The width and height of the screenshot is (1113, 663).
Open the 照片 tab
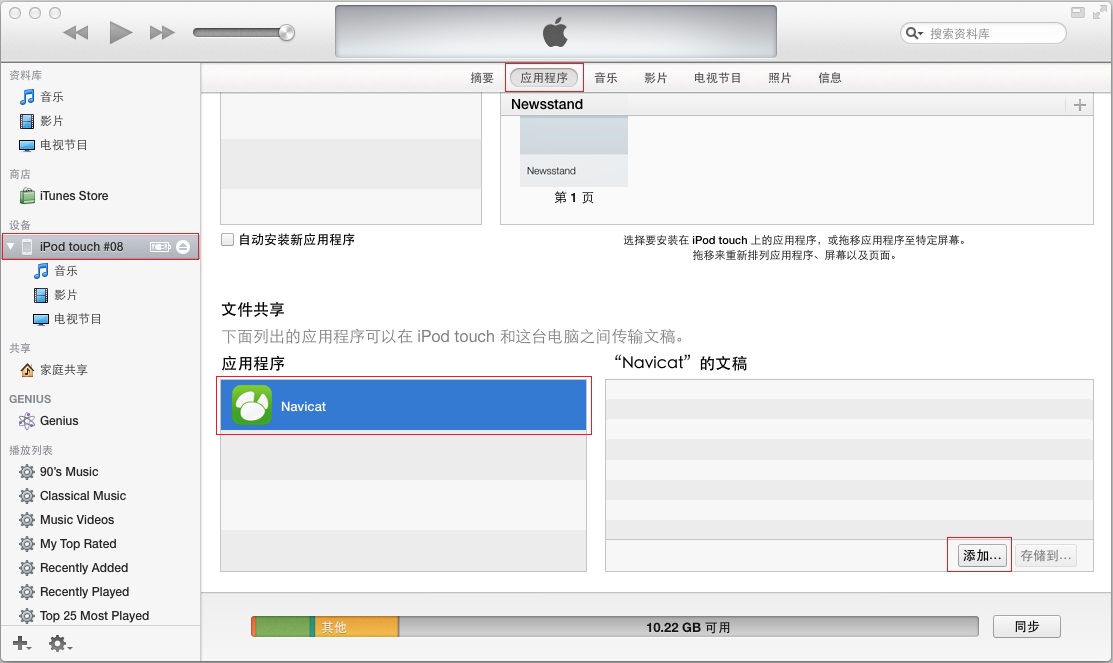click(779, 78)
